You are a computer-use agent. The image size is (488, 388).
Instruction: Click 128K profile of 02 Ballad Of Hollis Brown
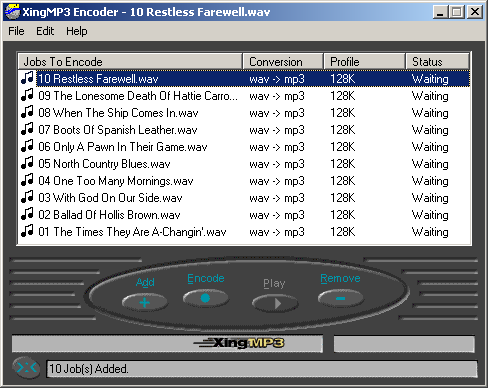point(343,215)
